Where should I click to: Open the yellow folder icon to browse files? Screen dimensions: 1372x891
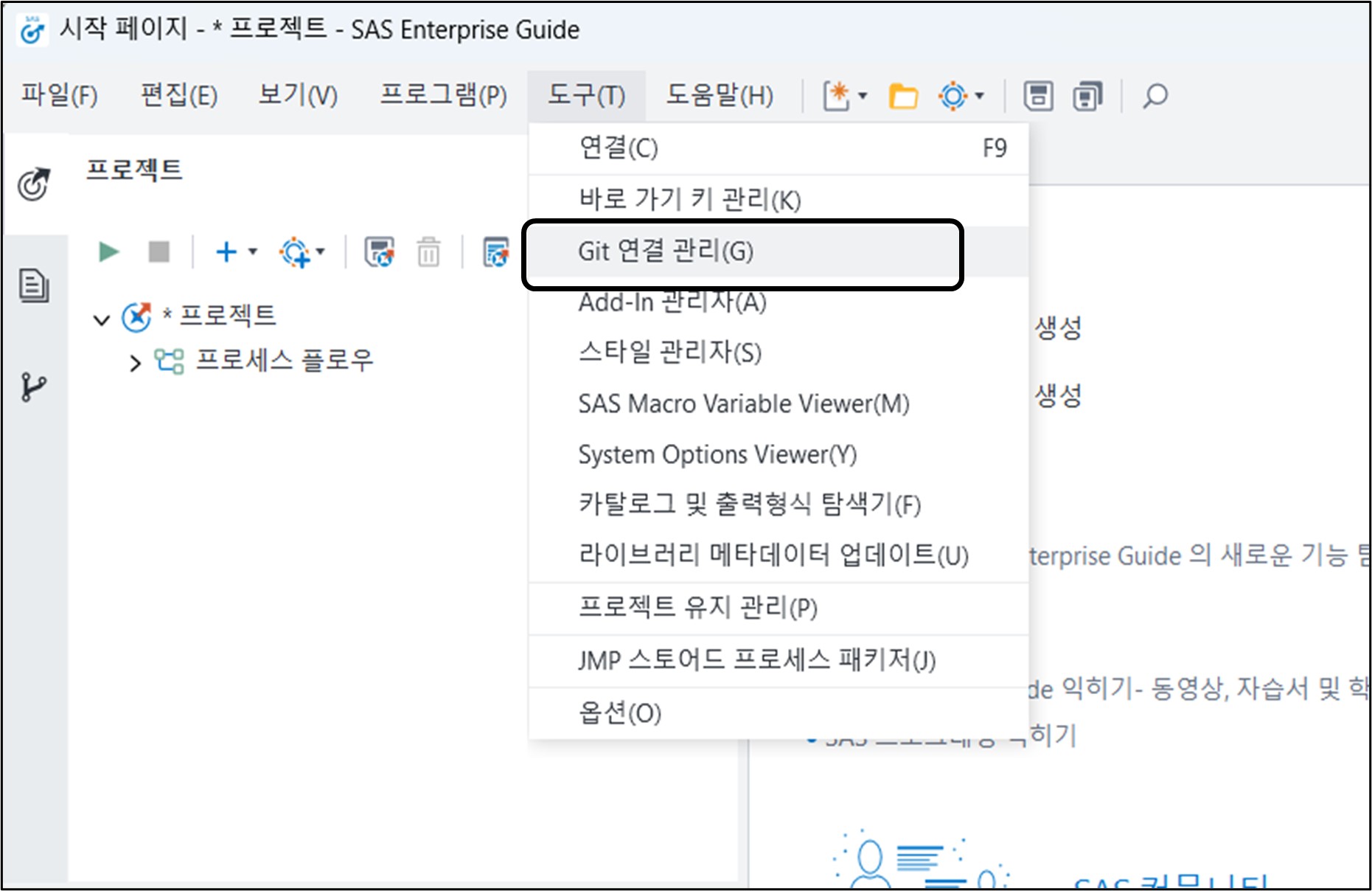(902, 94)
